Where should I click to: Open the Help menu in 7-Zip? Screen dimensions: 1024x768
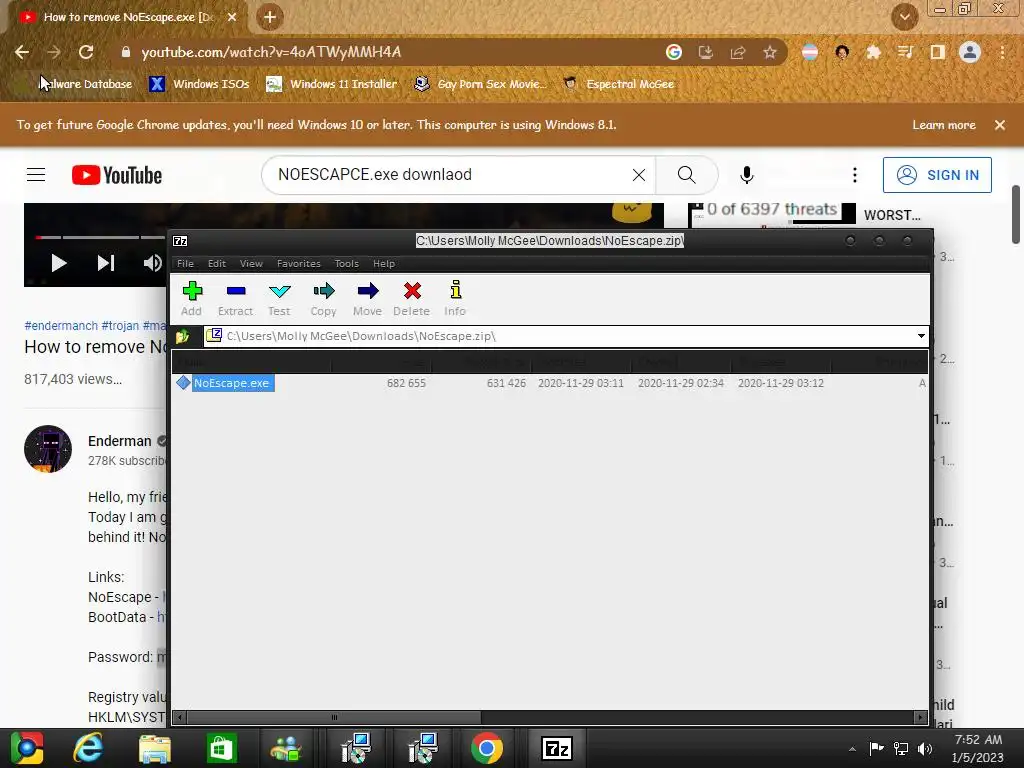point(384,264)
